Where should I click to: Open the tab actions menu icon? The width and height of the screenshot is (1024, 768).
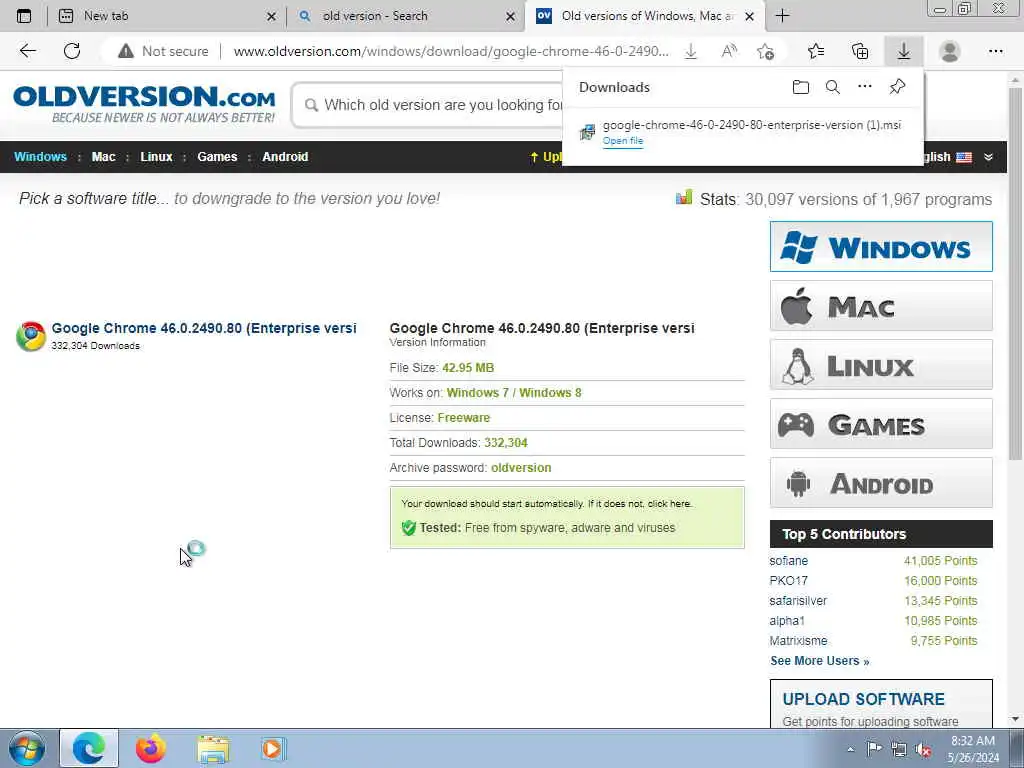pyautogui.click(x=24, y=16)
